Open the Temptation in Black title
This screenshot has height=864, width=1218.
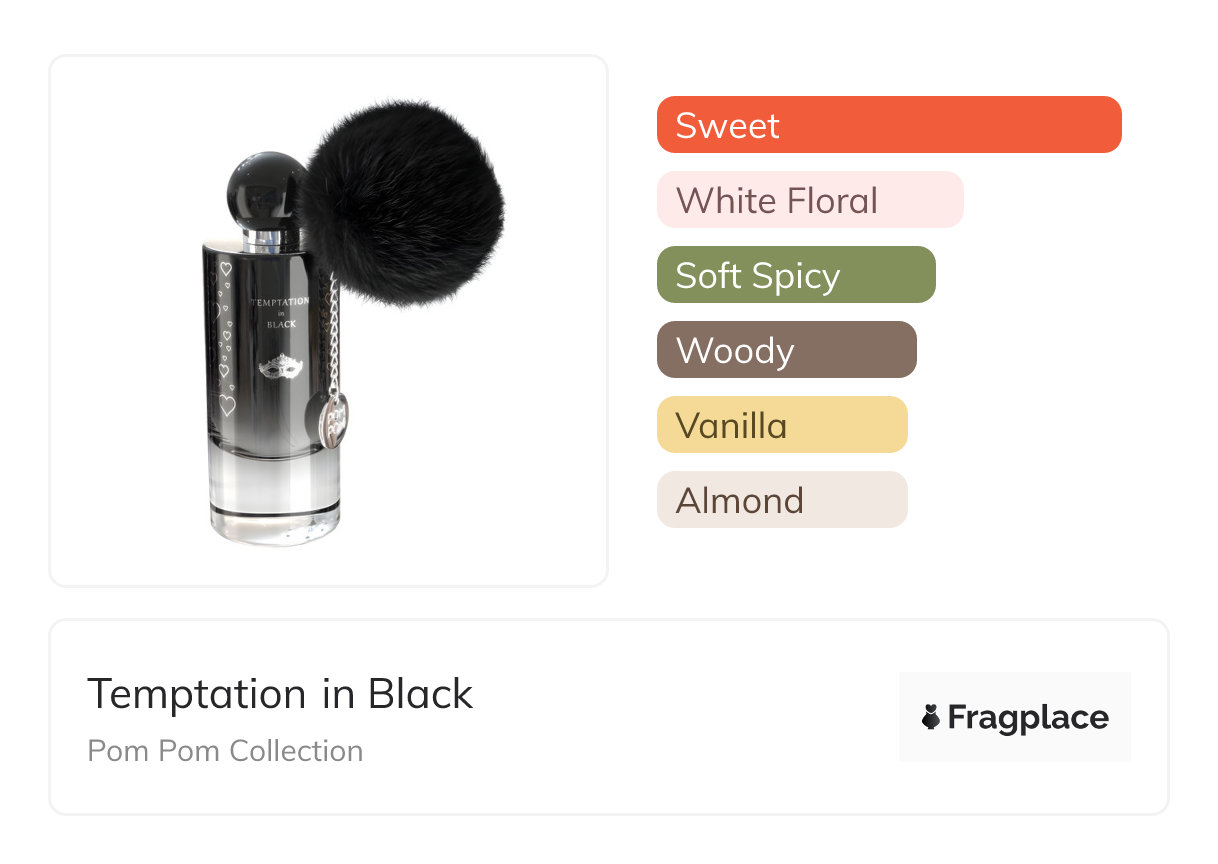[x=280, y=694]
